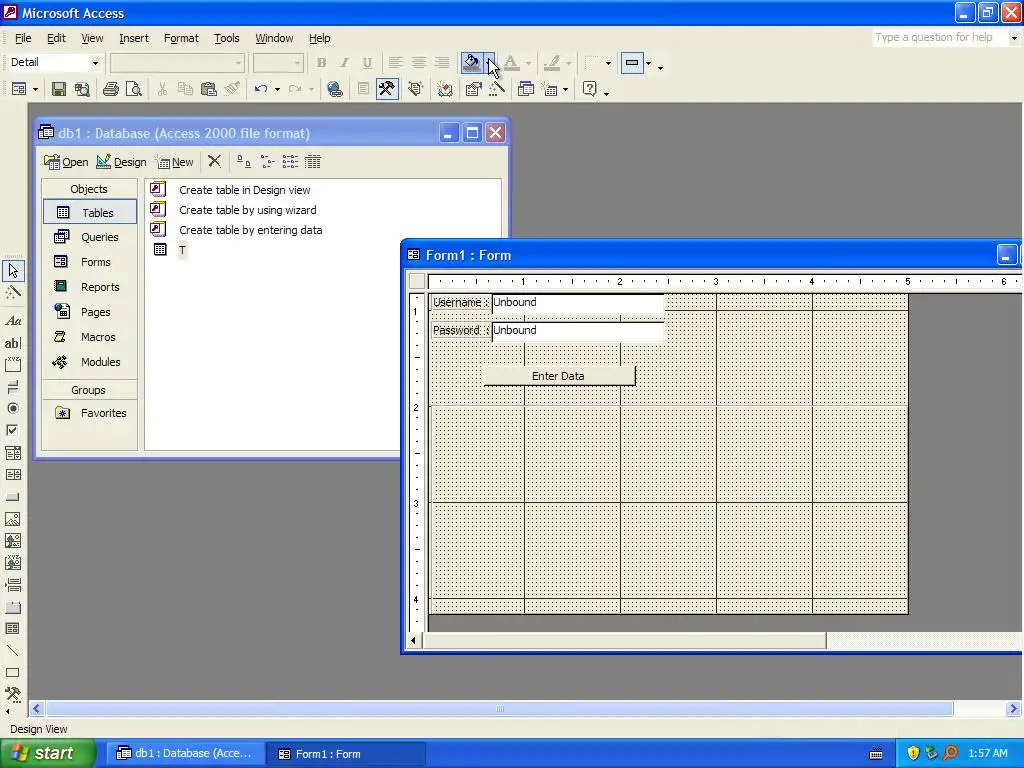Click the New button in the db1 window

[174, 162]
